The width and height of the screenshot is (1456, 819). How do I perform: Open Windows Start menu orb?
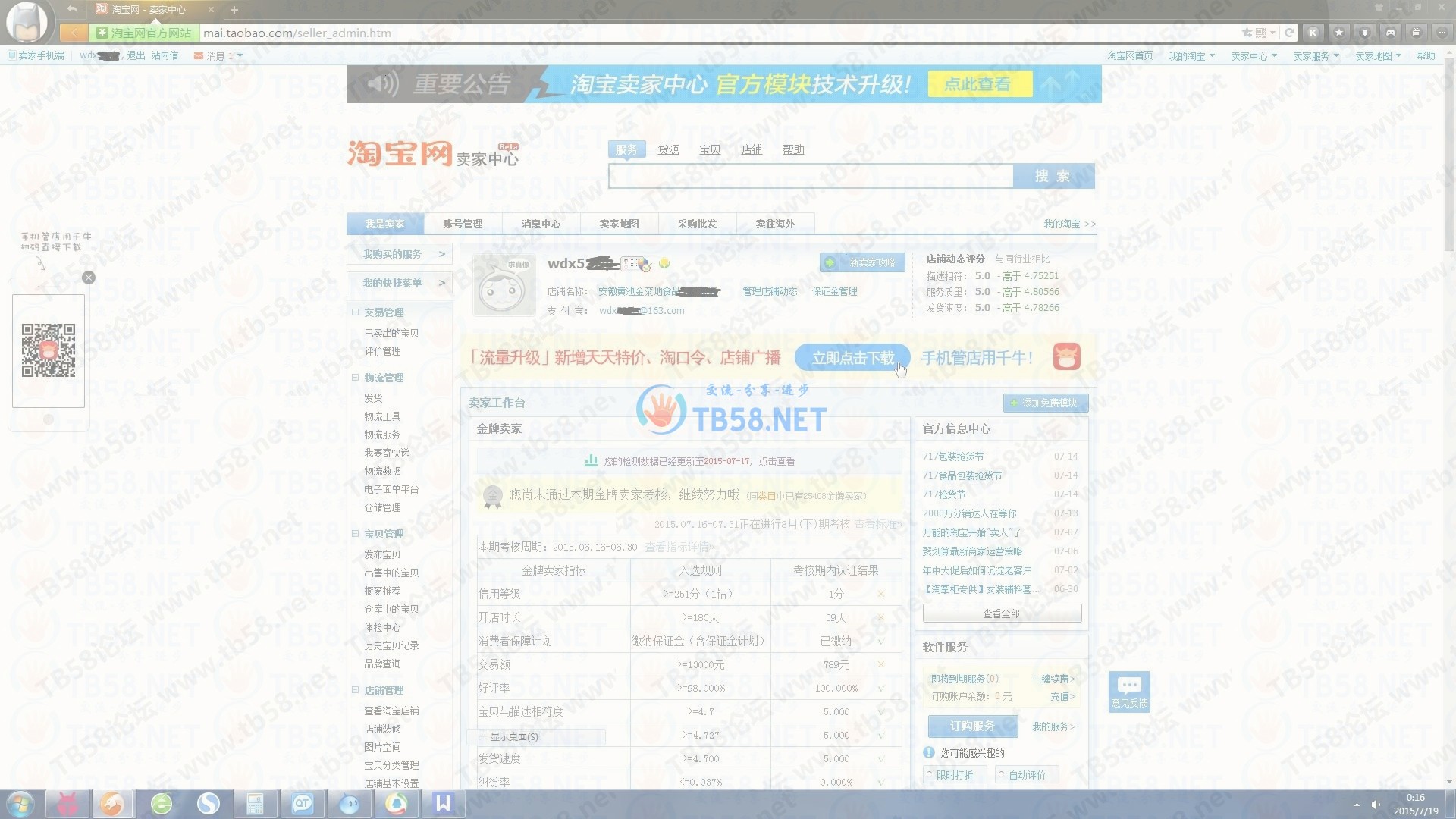pos(20,804)
